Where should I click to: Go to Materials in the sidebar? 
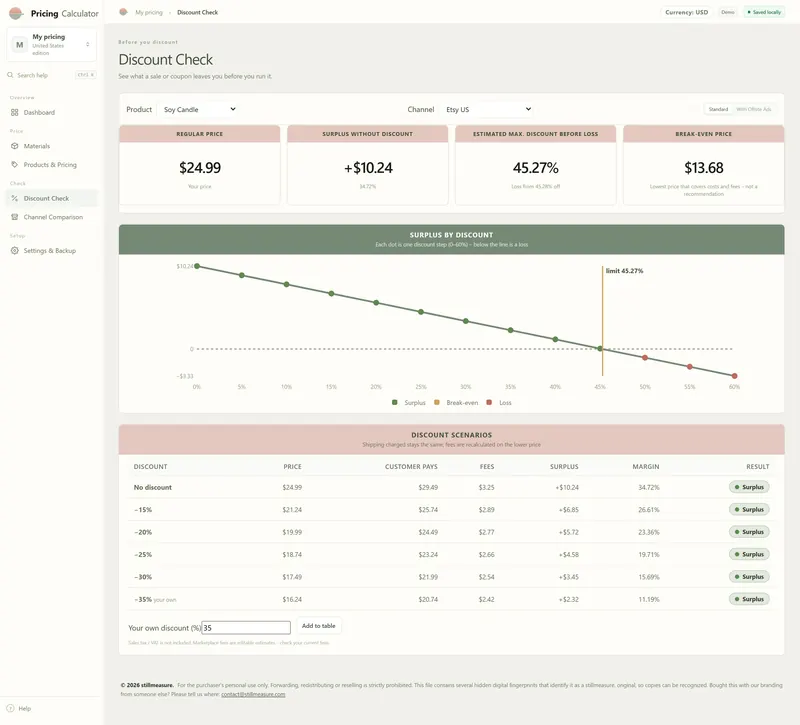(51, 146)
